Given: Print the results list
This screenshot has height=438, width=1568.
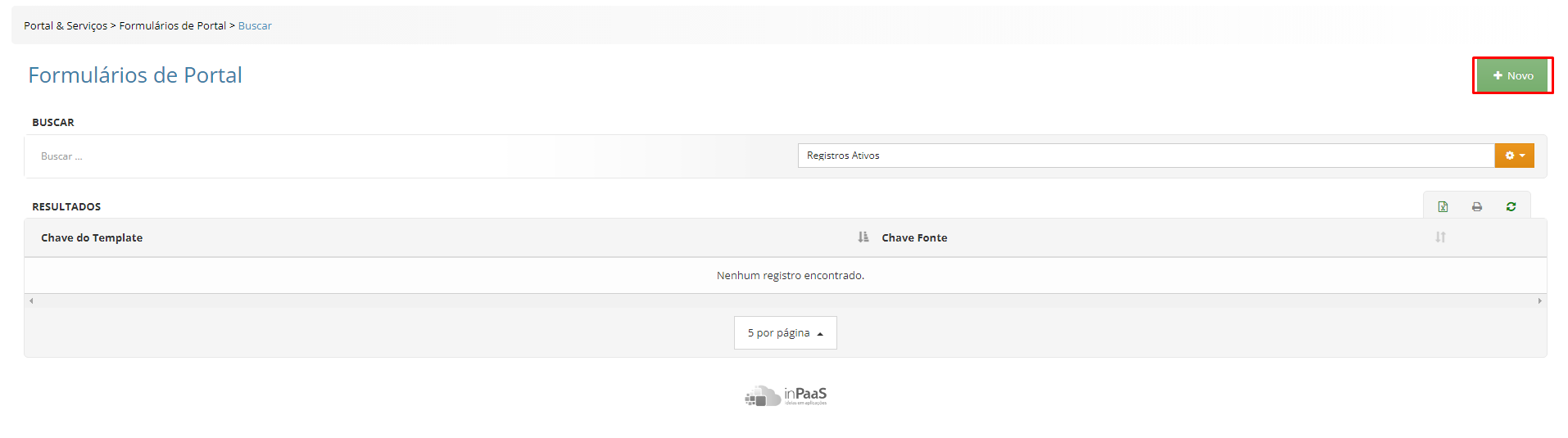Looking at the screenshot, I should tap(1477, 206).
